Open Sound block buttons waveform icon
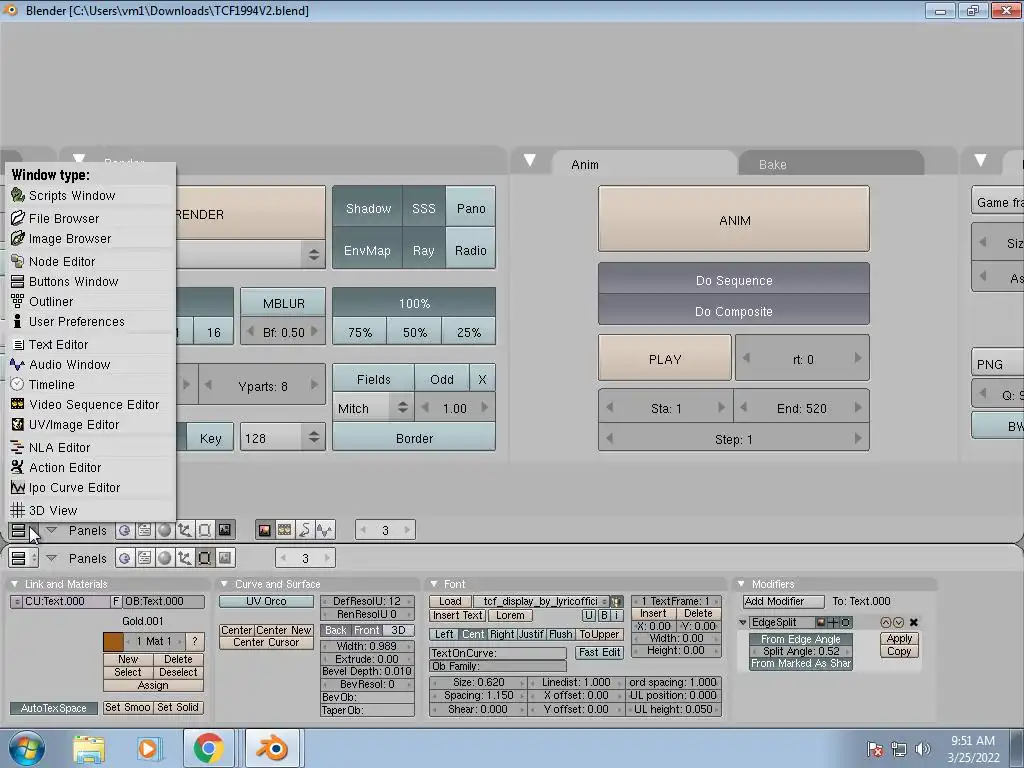 [325, 530]
